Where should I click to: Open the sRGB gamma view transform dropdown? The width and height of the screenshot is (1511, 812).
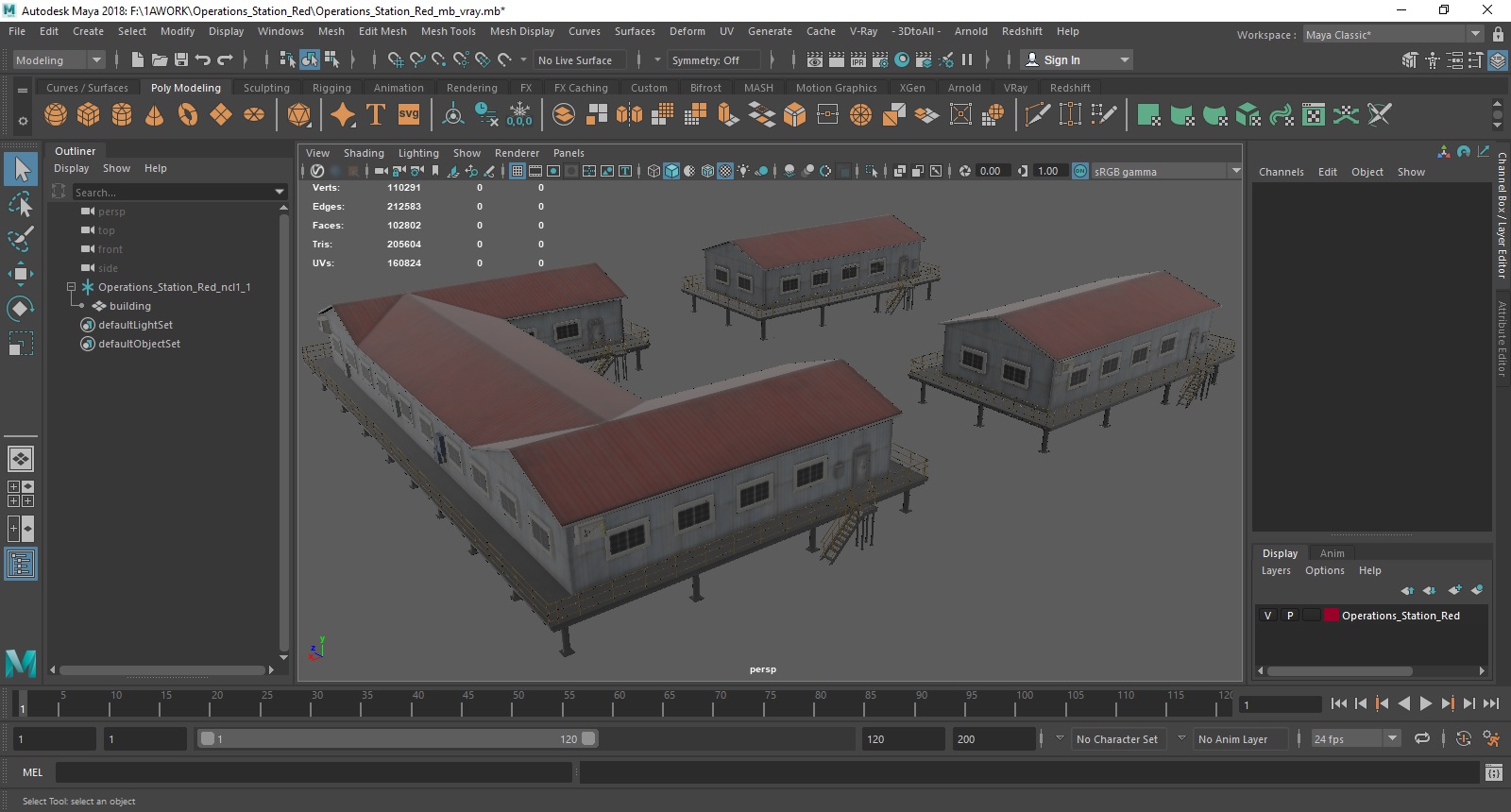(x=1235, y=171)
